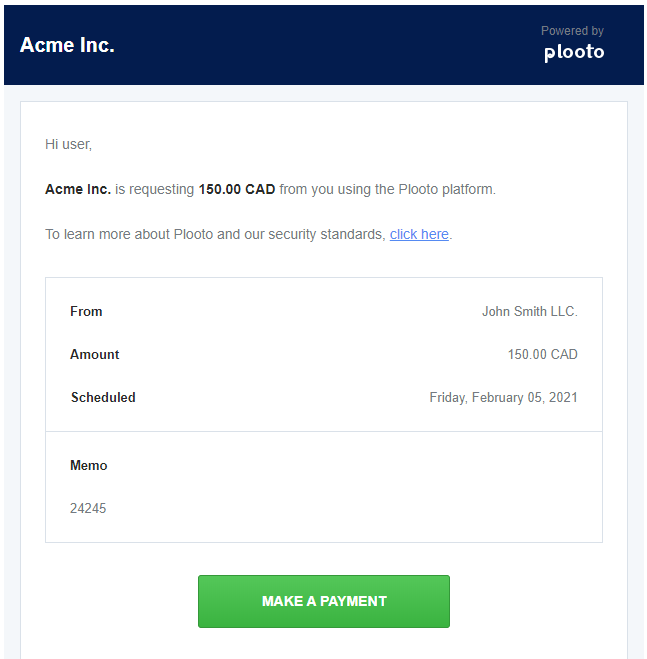Click the 'Memo' label

88,465
